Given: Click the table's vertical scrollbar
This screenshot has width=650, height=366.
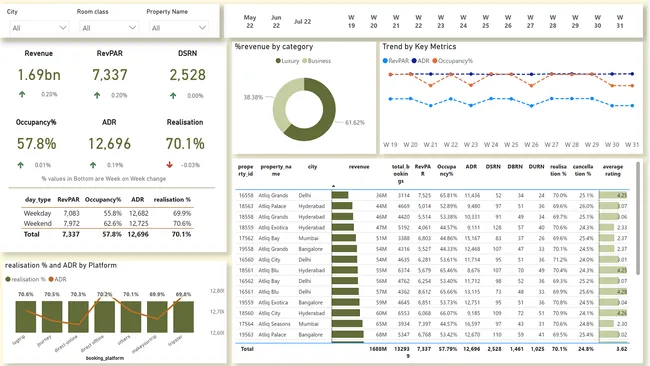Looking at the screenshot, I should (638, 218).
